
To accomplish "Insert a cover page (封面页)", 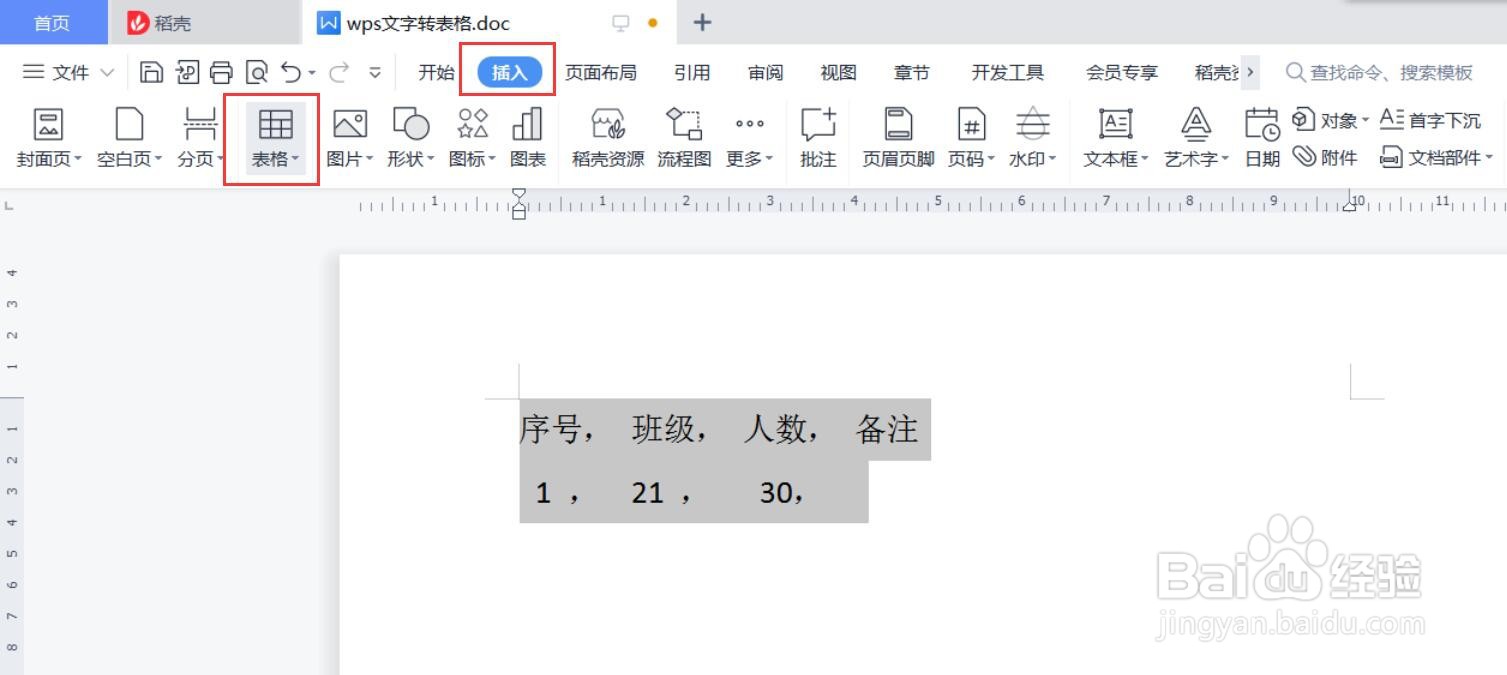I will [49, 137].
